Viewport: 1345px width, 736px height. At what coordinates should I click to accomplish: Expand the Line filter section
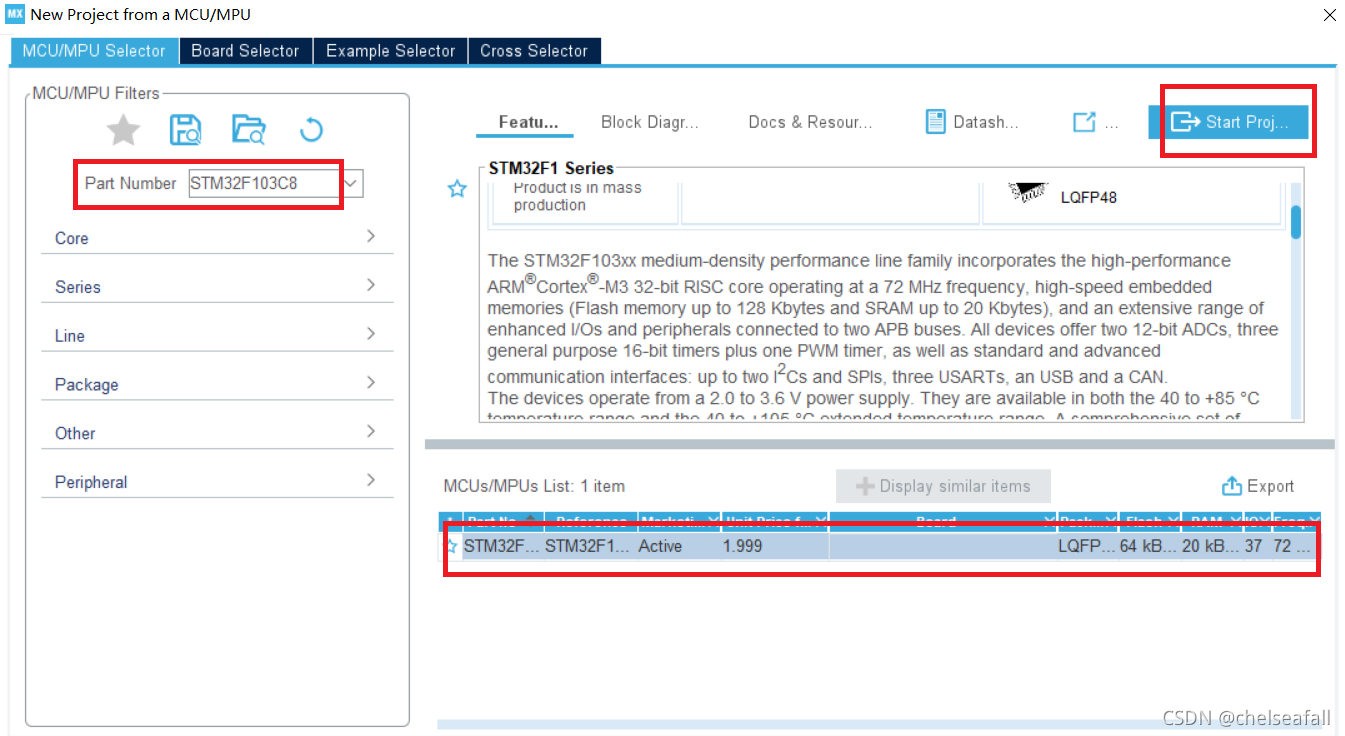click(x=217, y=336)
